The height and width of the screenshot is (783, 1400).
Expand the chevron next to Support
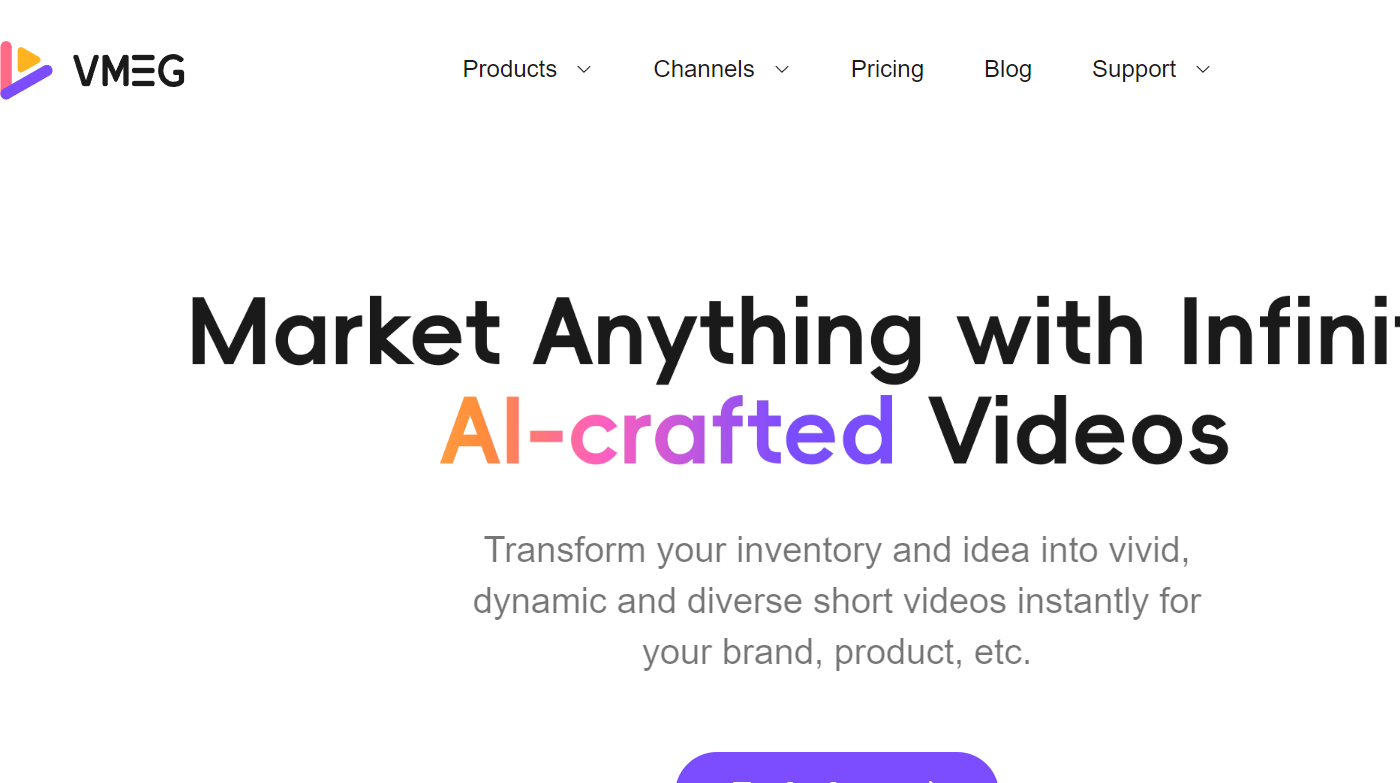click(x=1203, y=69)
